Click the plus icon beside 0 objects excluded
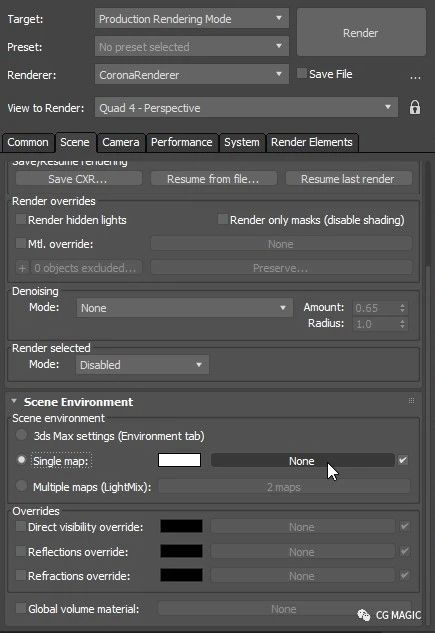435x633 pixels. point(23,268)
